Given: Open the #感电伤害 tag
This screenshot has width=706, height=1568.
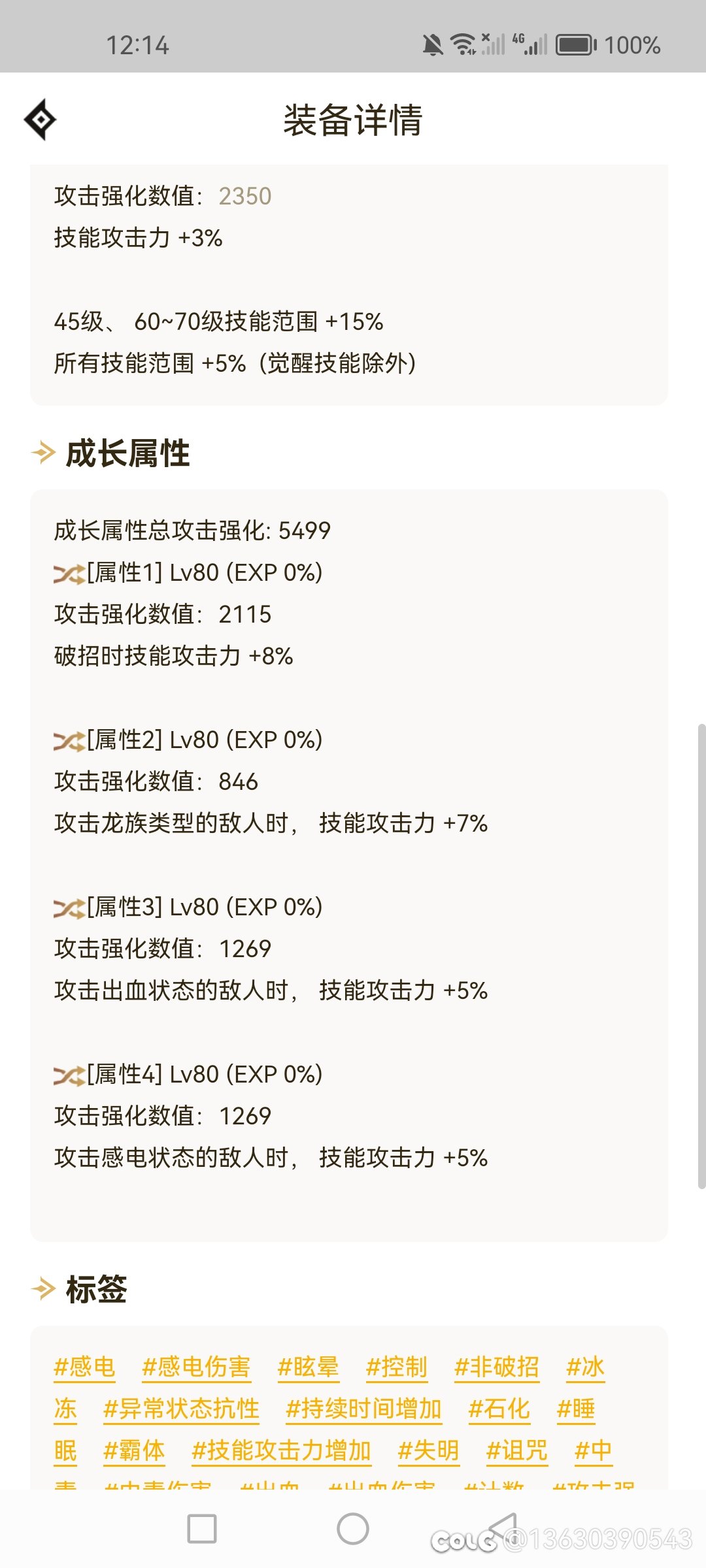Looking at the screenshot, I should coord(196,1367).
